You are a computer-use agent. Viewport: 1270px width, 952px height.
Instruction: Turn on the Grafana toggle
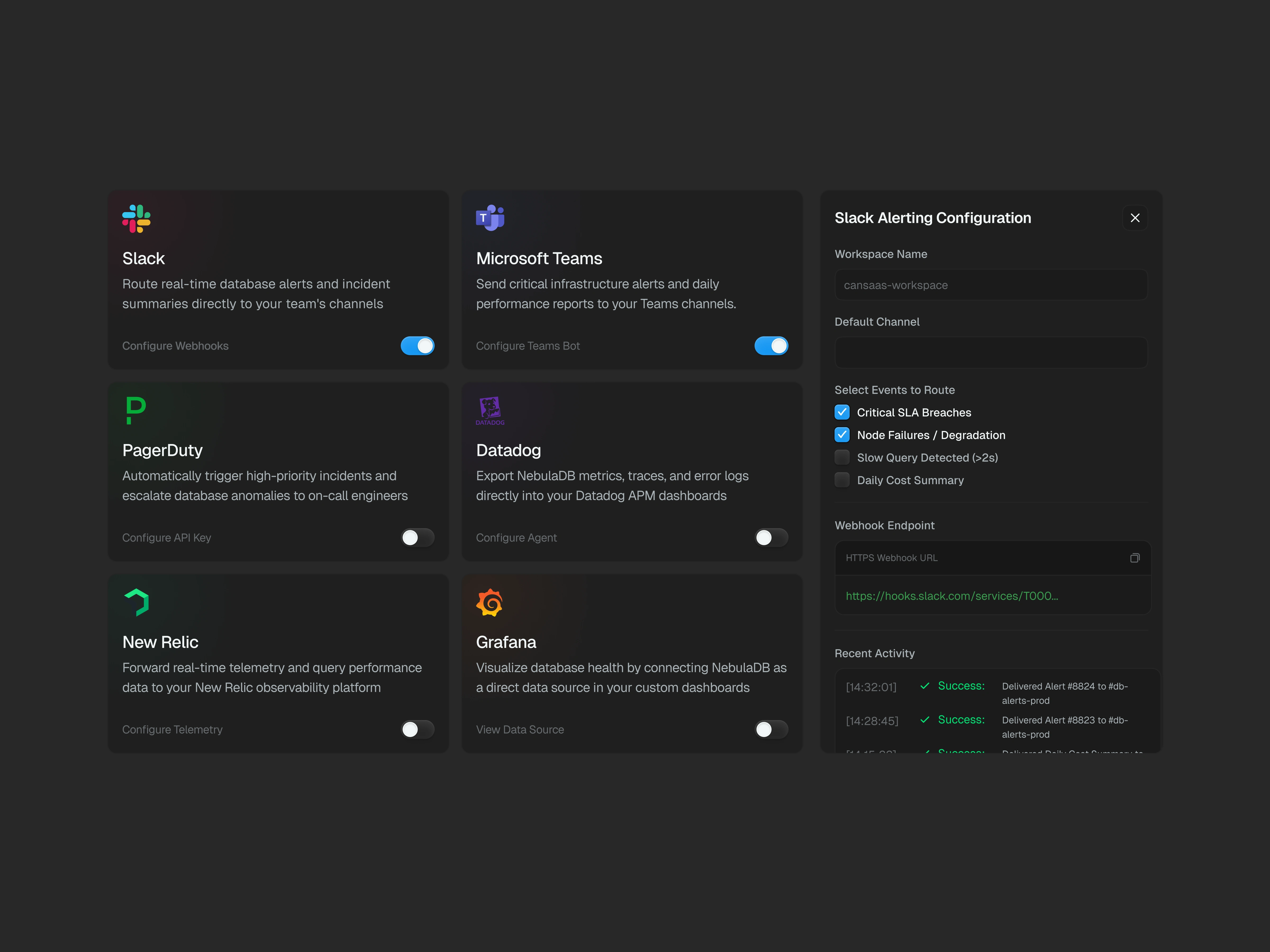[x=771, y=729]
